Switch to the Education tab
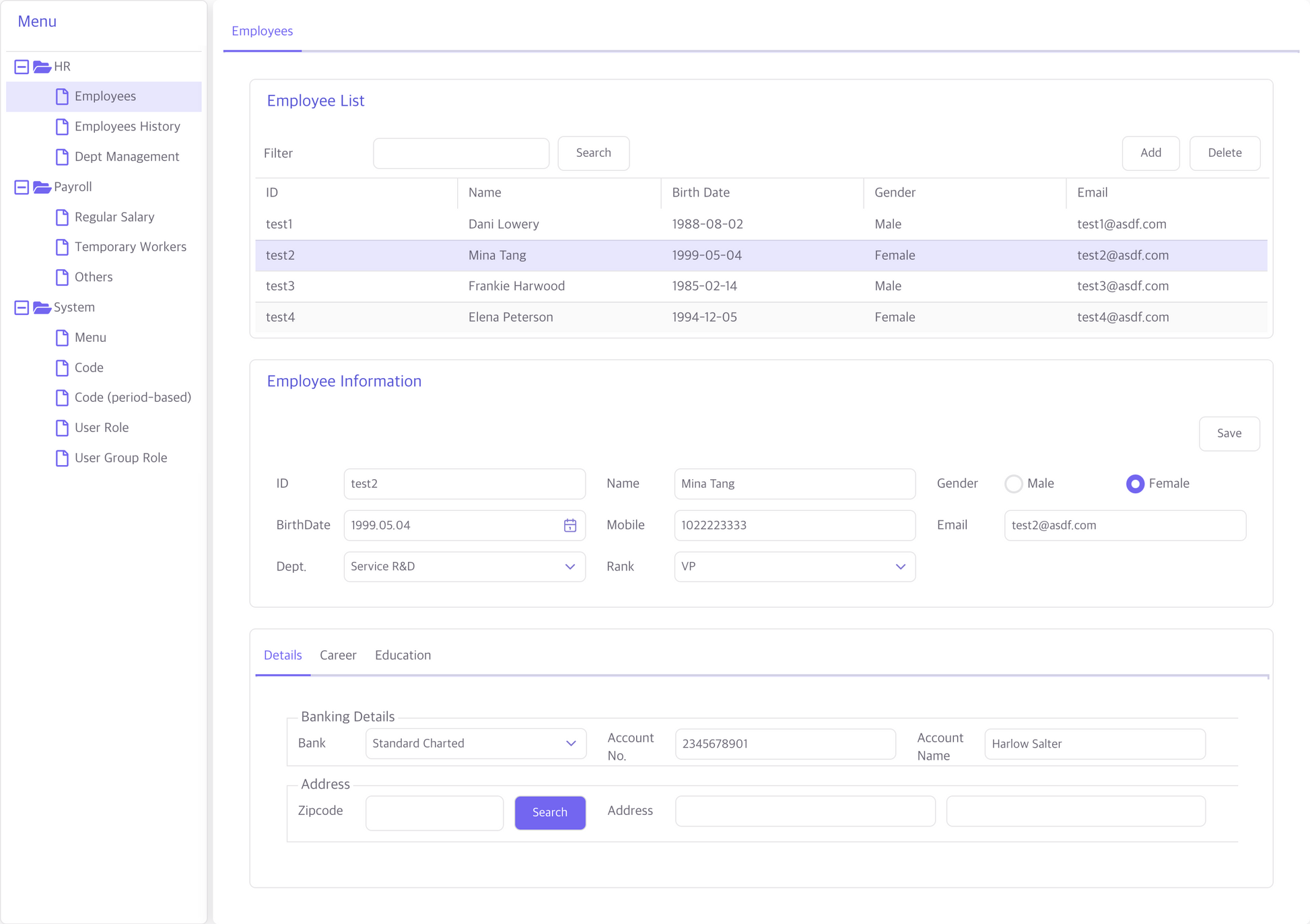Viewport: 1310px width, 924px height. point(403,655)
